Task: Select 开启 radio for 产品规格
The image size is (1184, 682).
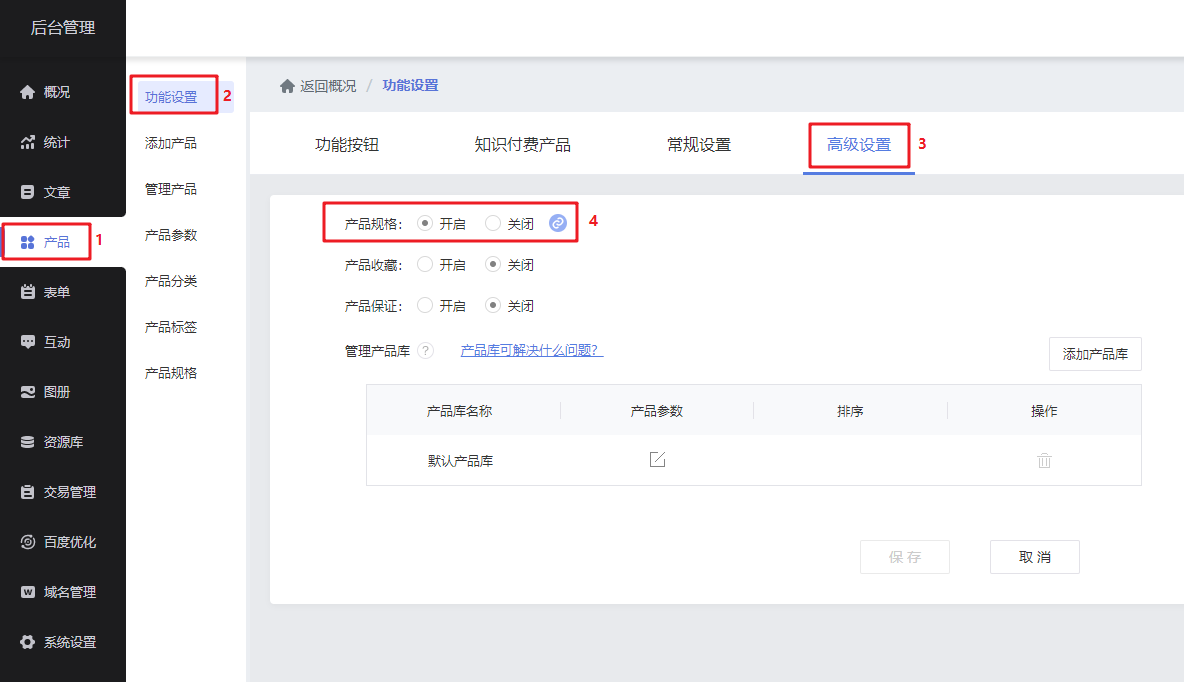Action: [x=425, y=223]
